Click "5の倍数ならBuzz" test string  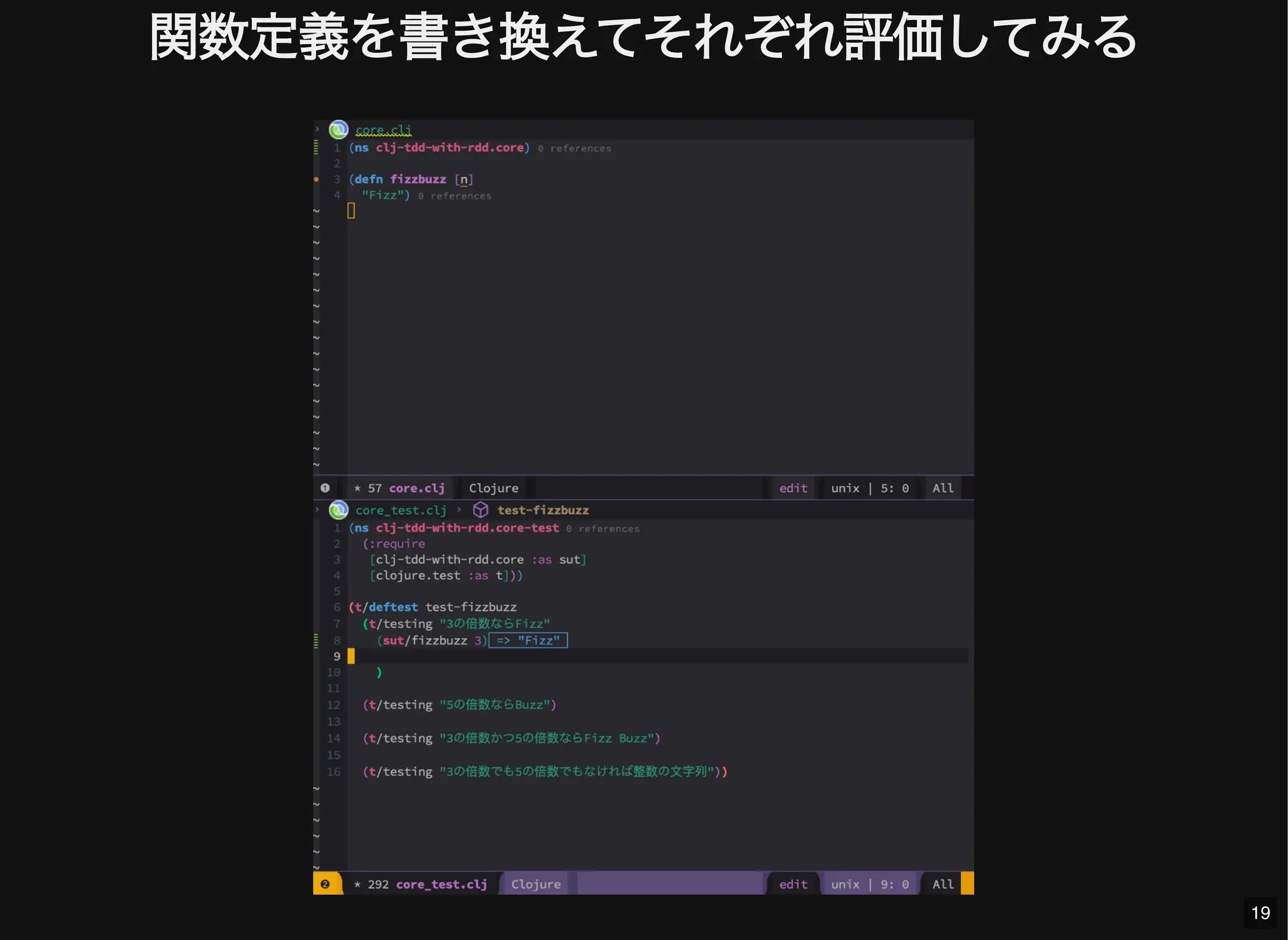click(495, 705)
